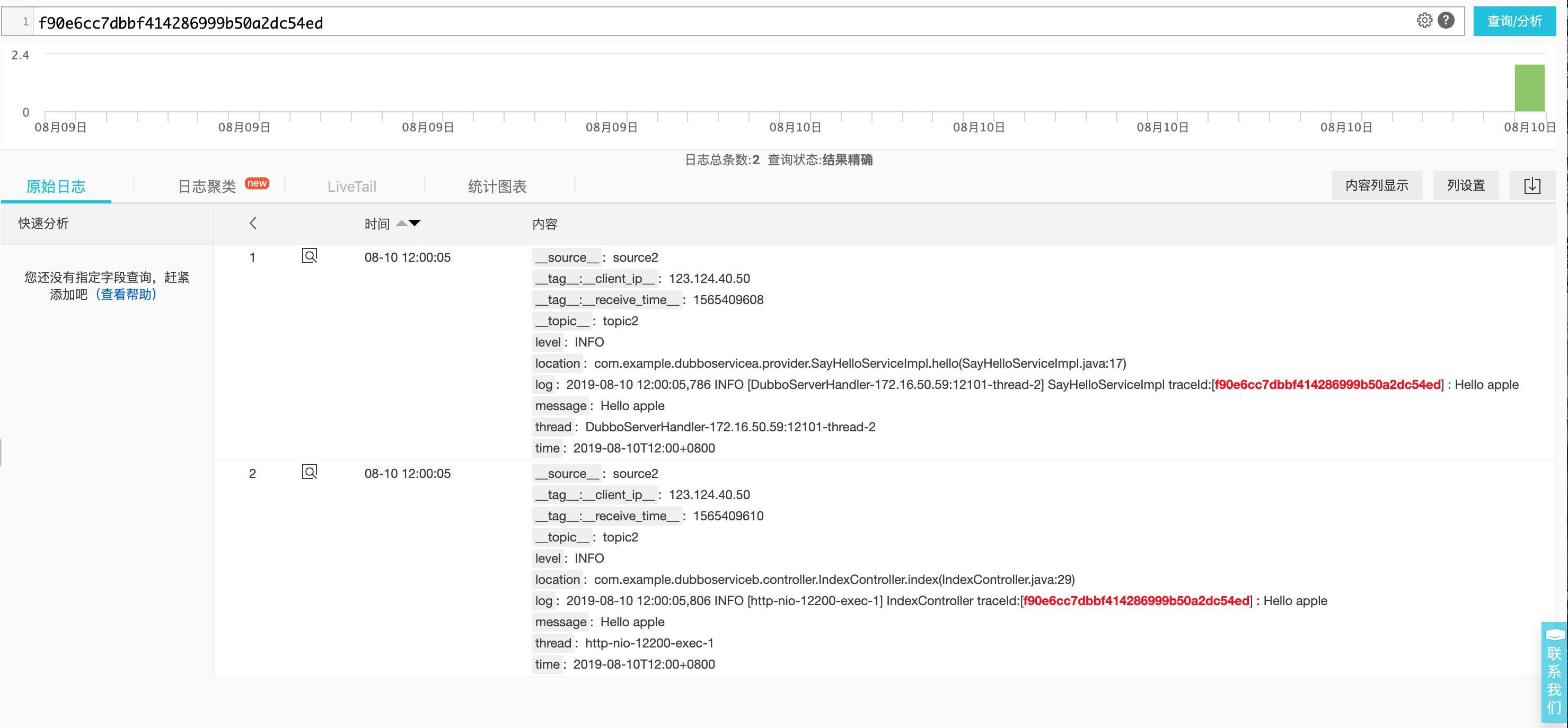Click the download logs icon button
Screen dimensions: 1568x728
tap(1531, 185)
